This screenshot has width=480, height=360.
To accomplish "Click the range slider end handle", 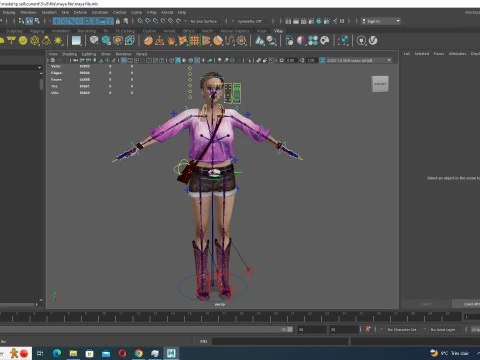I will 290,329.
